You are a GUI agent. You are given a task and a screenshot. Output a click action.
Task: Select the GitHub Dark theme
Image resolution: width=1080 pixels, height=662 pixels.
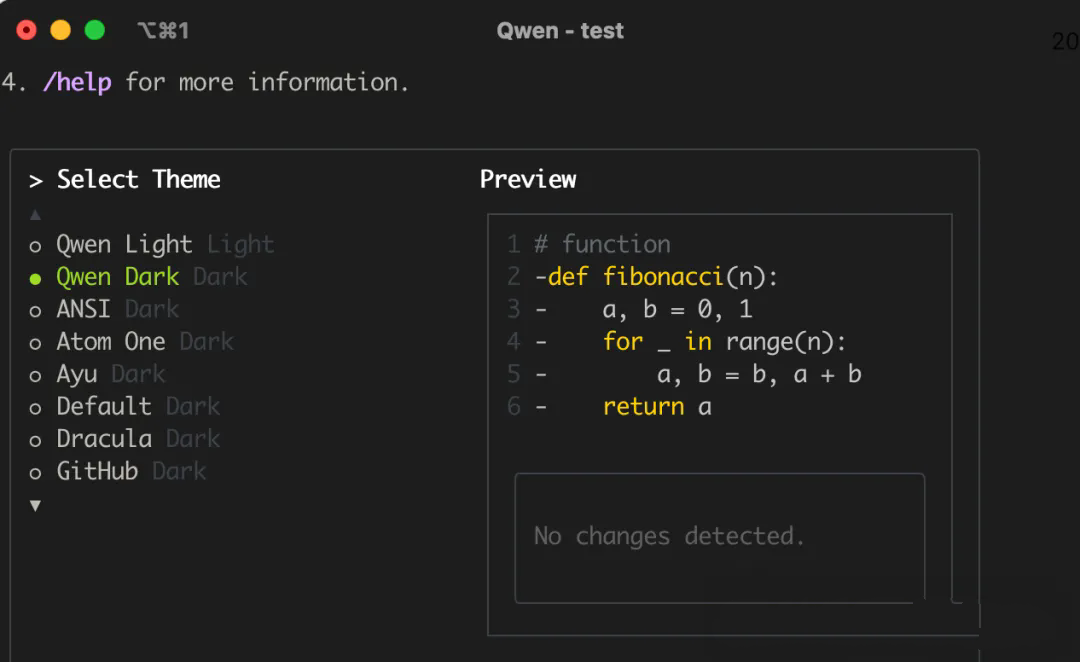tap(118, 471)
